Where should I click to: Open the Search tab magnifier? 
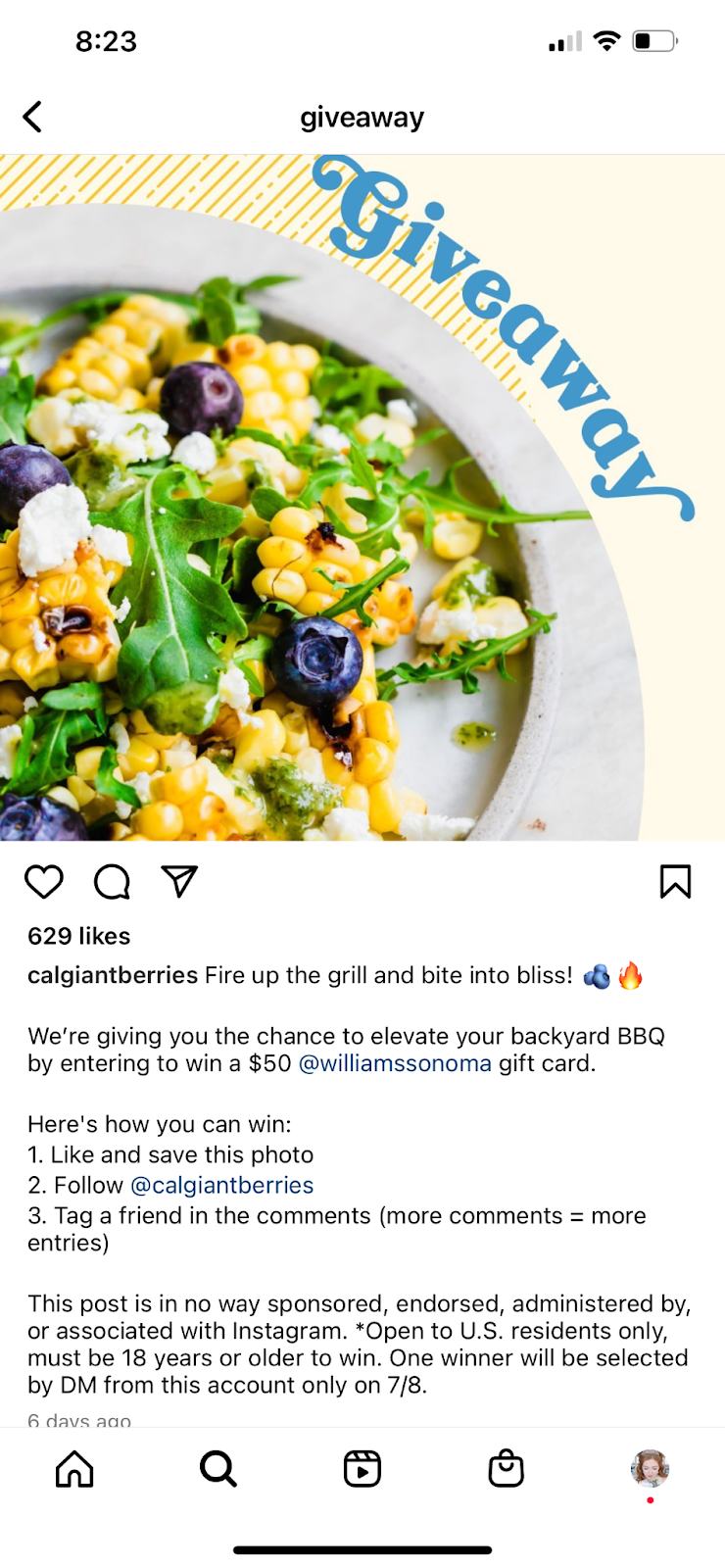pyautogui.click(x=218, y=1469)
